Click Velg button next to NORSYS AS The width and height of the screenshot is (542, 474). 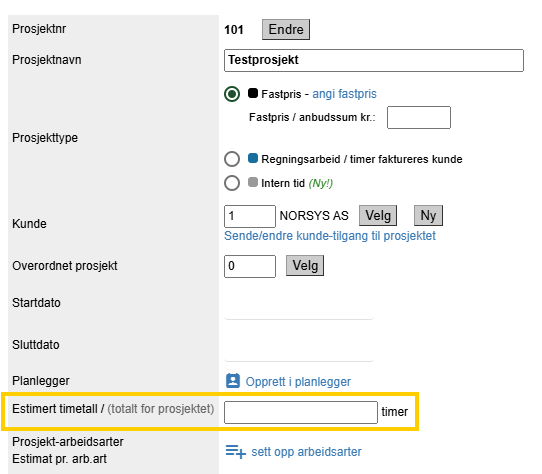click(x=378, y=215)
